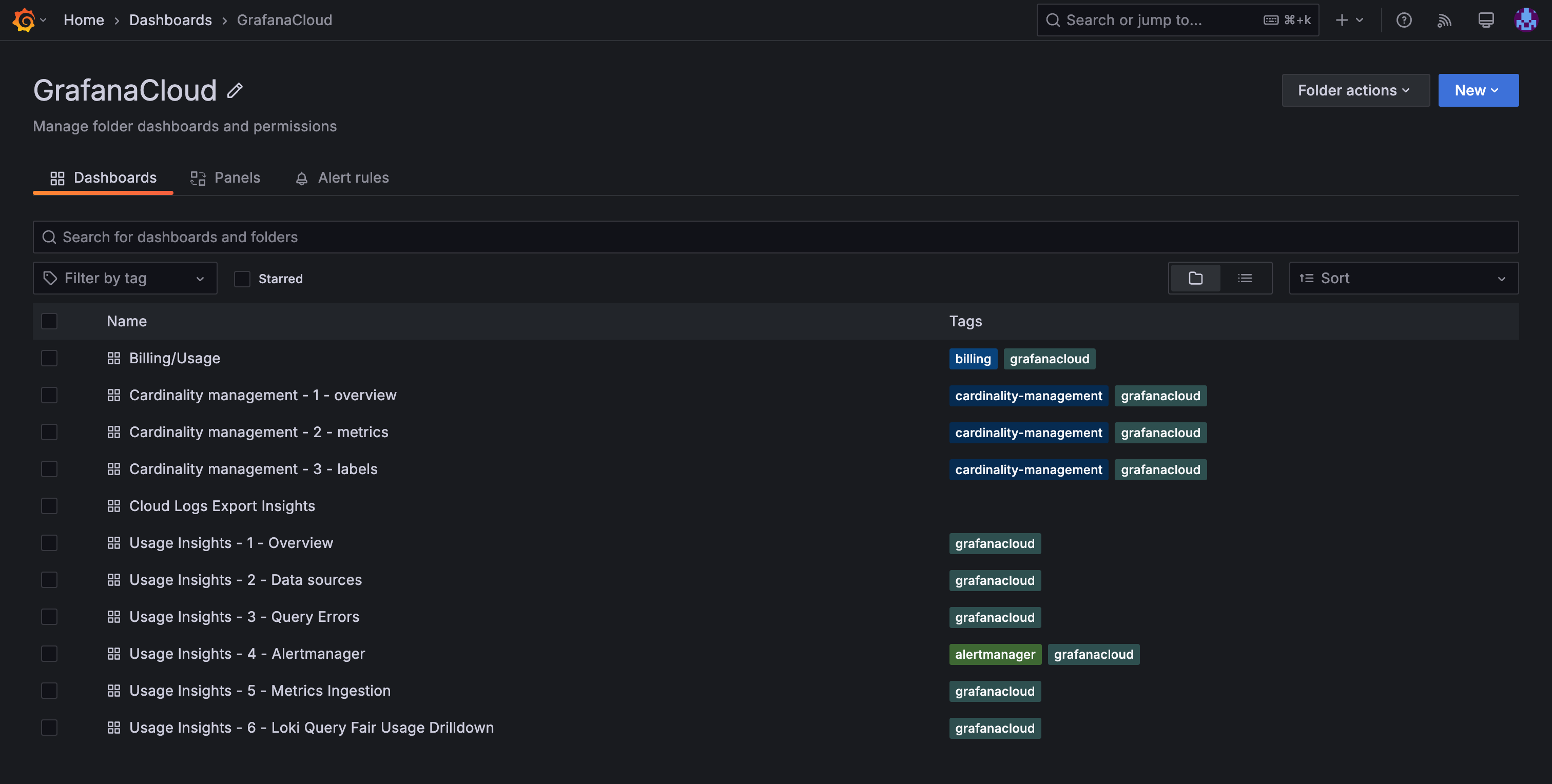Click the Tags column header

pyautogui.click(x=965, y=321)
